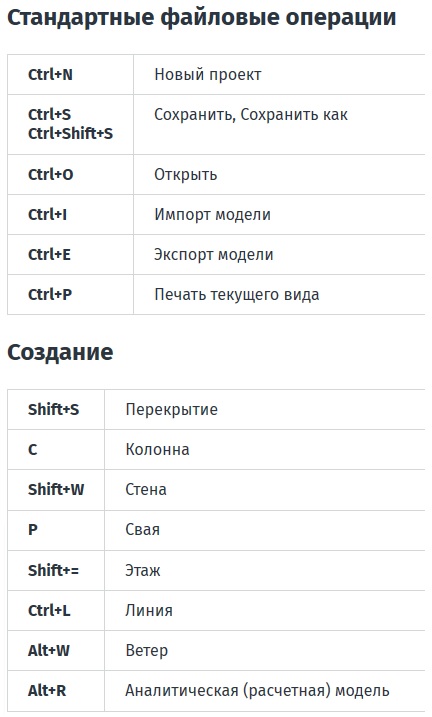Viewport: 432px width, 717px height.
Task: Click the 'Создание' section heading
Action: point(60,352)
